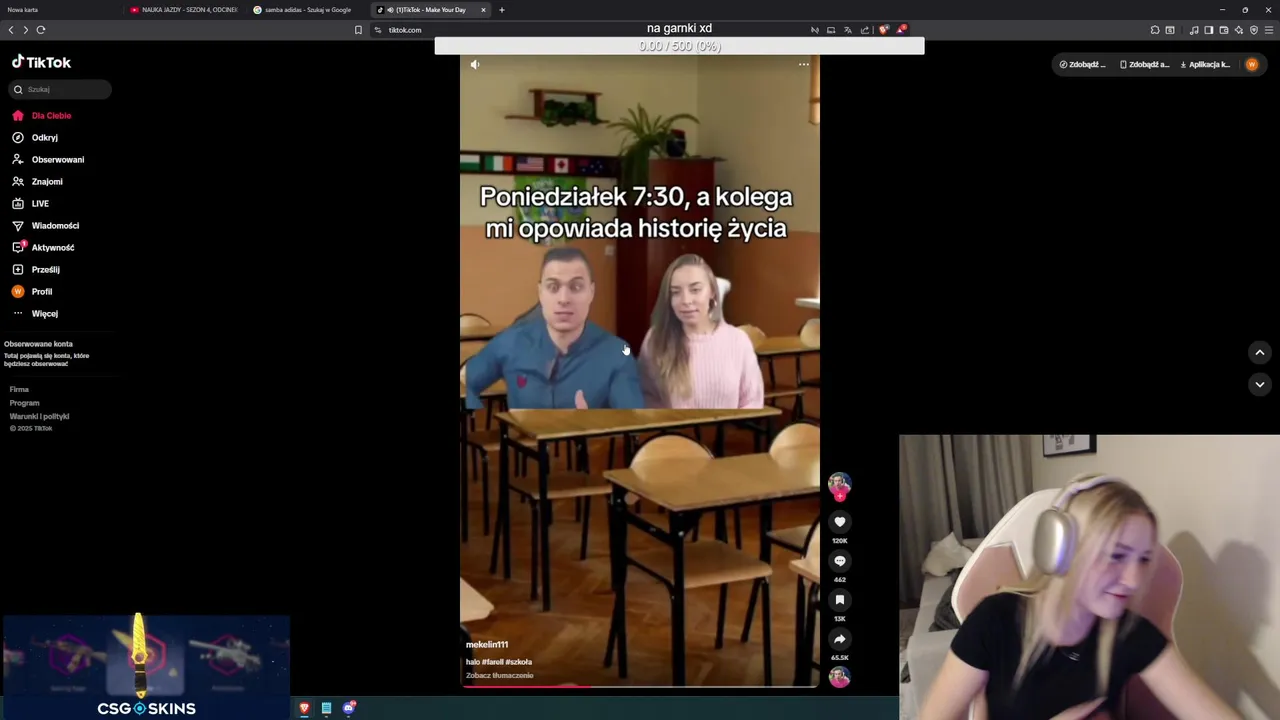Image resolution: width=1280 pixels, height=720 pixels.
Task: Go to next video with down chevron
Action: click(1259, 384)
